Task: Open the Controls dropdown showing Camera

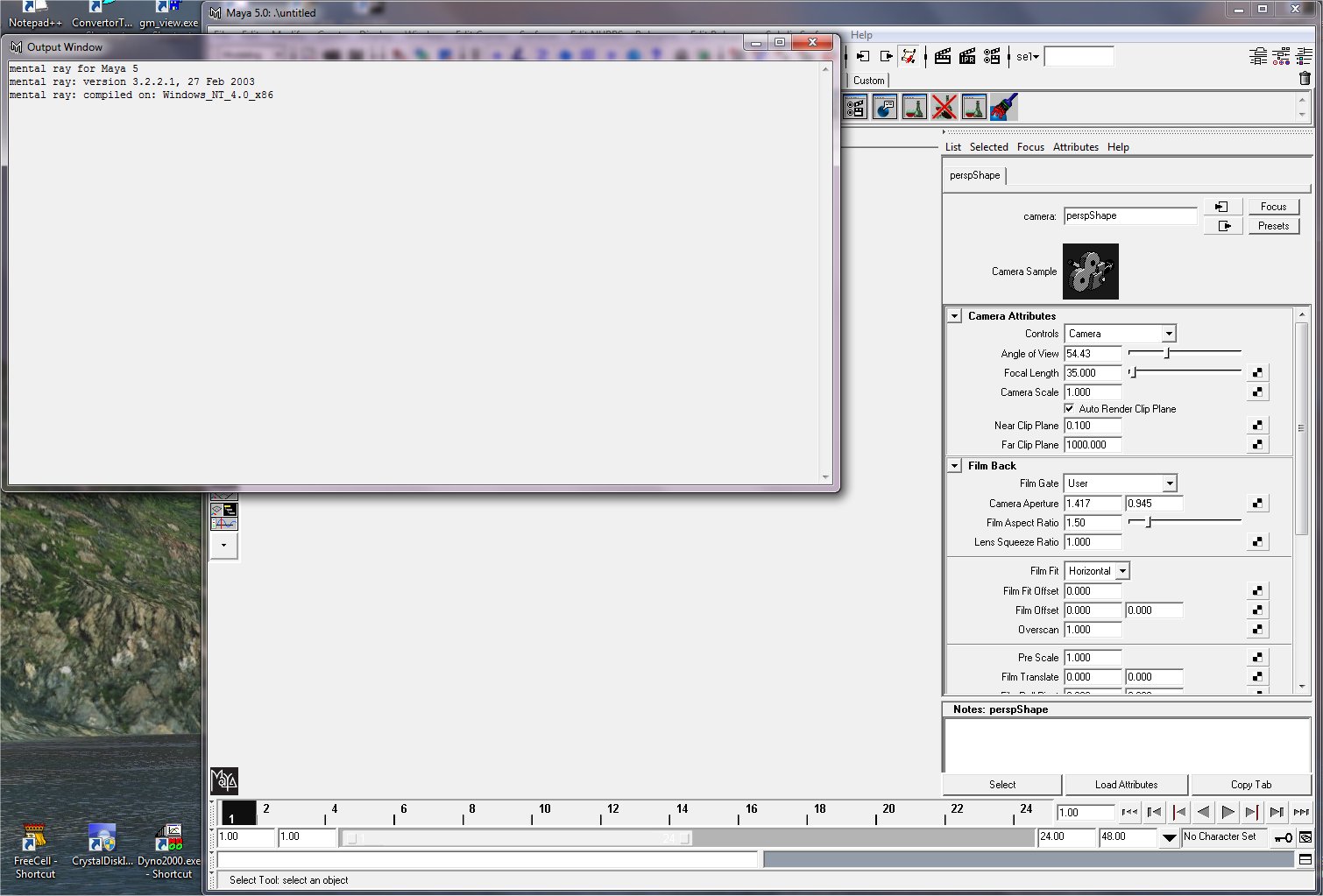Action: [x=1121, y=334]
